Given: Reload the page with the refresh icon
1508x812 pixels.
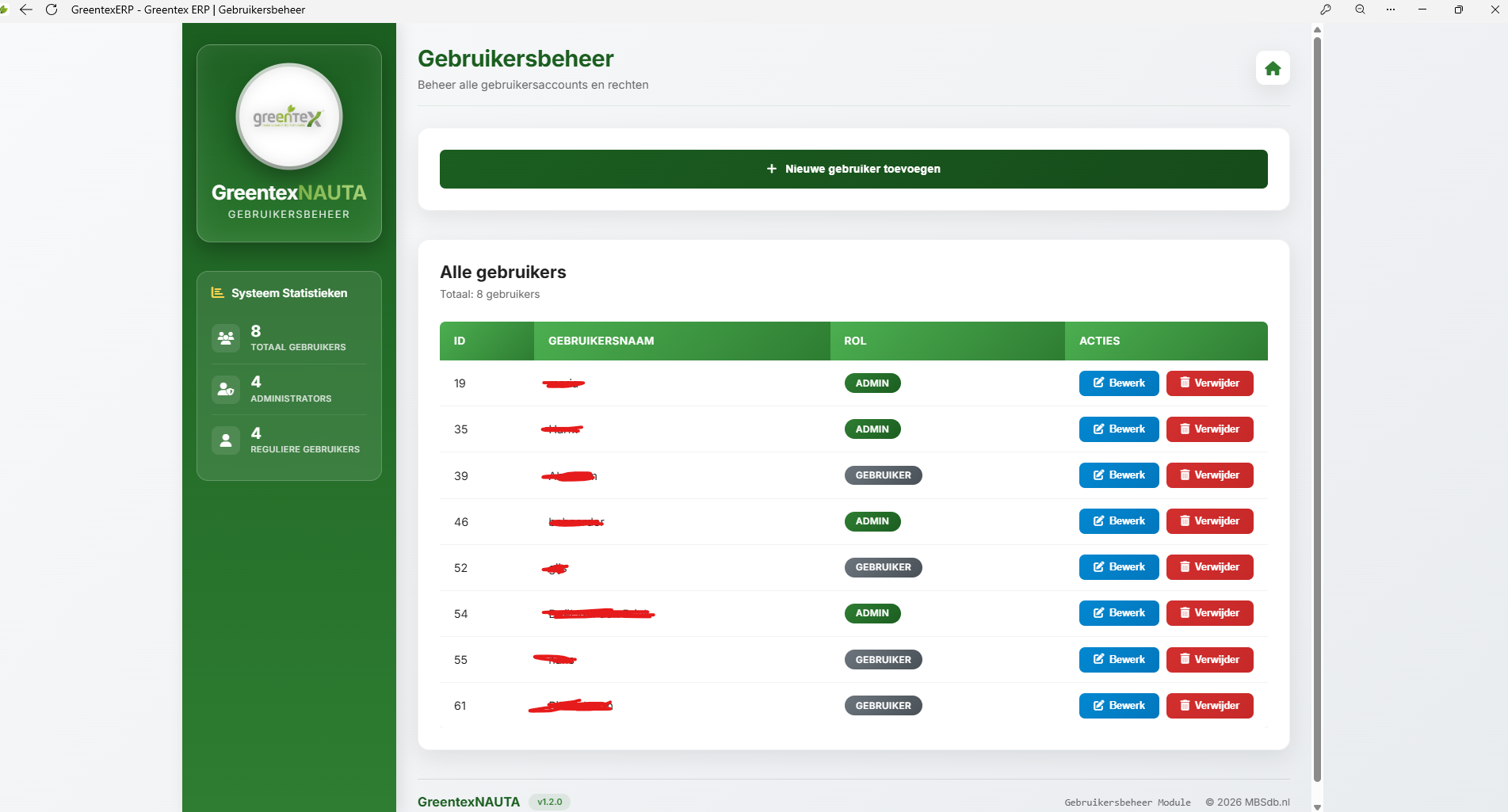Looking at the screenshot, I should coord(52,10).
